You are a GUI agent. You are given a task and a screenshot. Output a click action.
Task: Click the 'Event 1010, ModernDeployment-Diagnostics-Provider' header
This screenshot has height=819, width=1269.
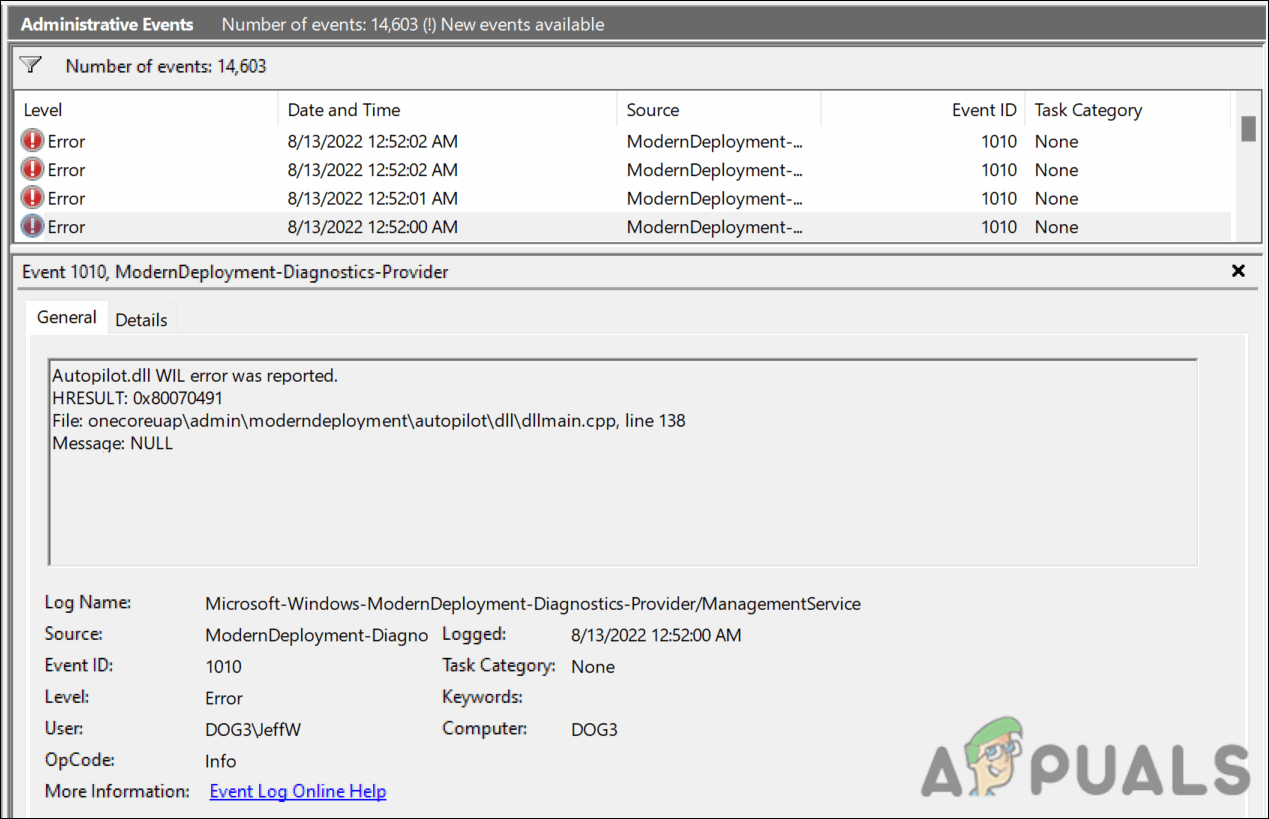235,271
